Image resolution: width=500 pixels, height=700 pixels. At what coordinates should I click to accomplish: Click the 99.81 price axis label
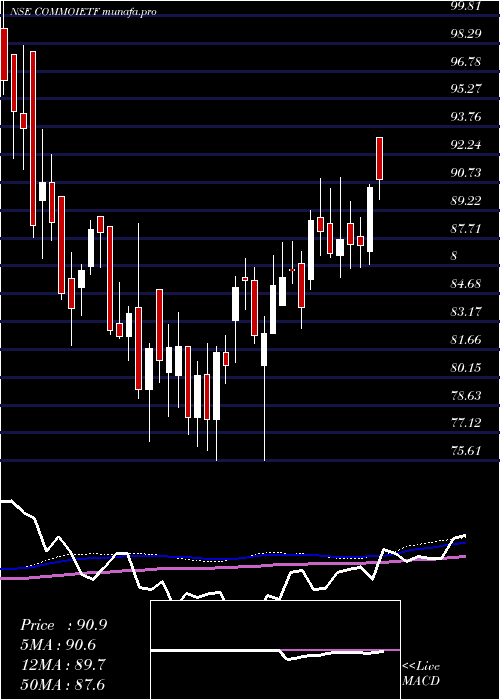[466, 6]
